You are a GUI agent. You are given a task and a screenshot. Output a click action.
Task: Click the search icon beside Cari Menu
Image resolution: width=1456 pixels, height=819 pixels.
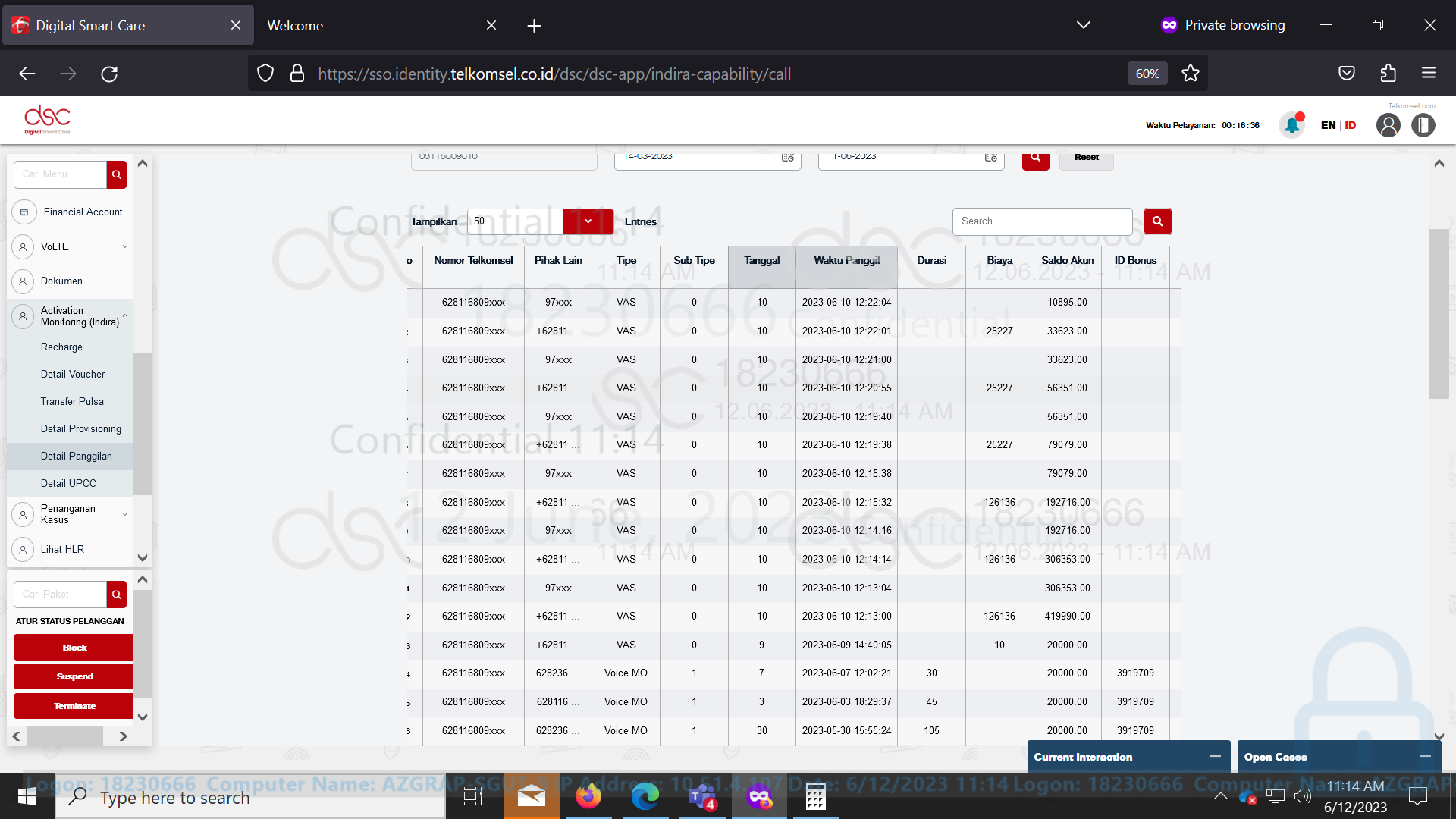(117, 174)
